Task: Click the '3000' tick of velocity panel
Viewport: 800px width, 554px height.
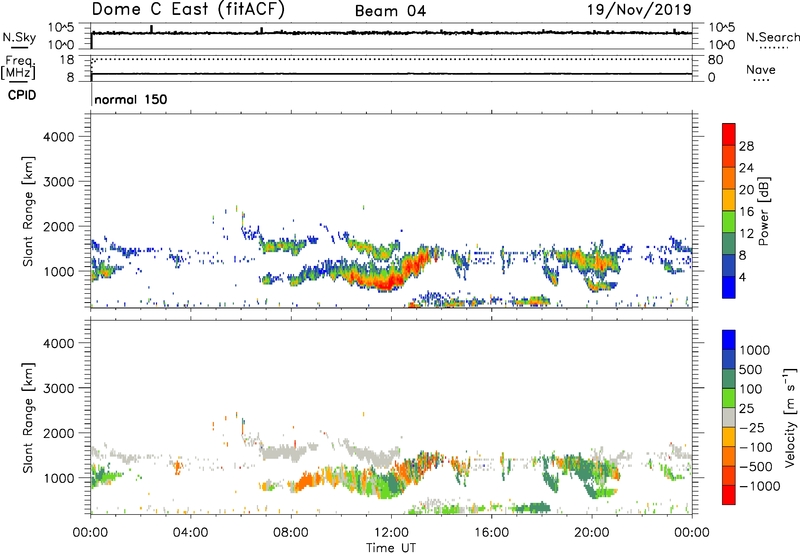Action: (58, 388)
